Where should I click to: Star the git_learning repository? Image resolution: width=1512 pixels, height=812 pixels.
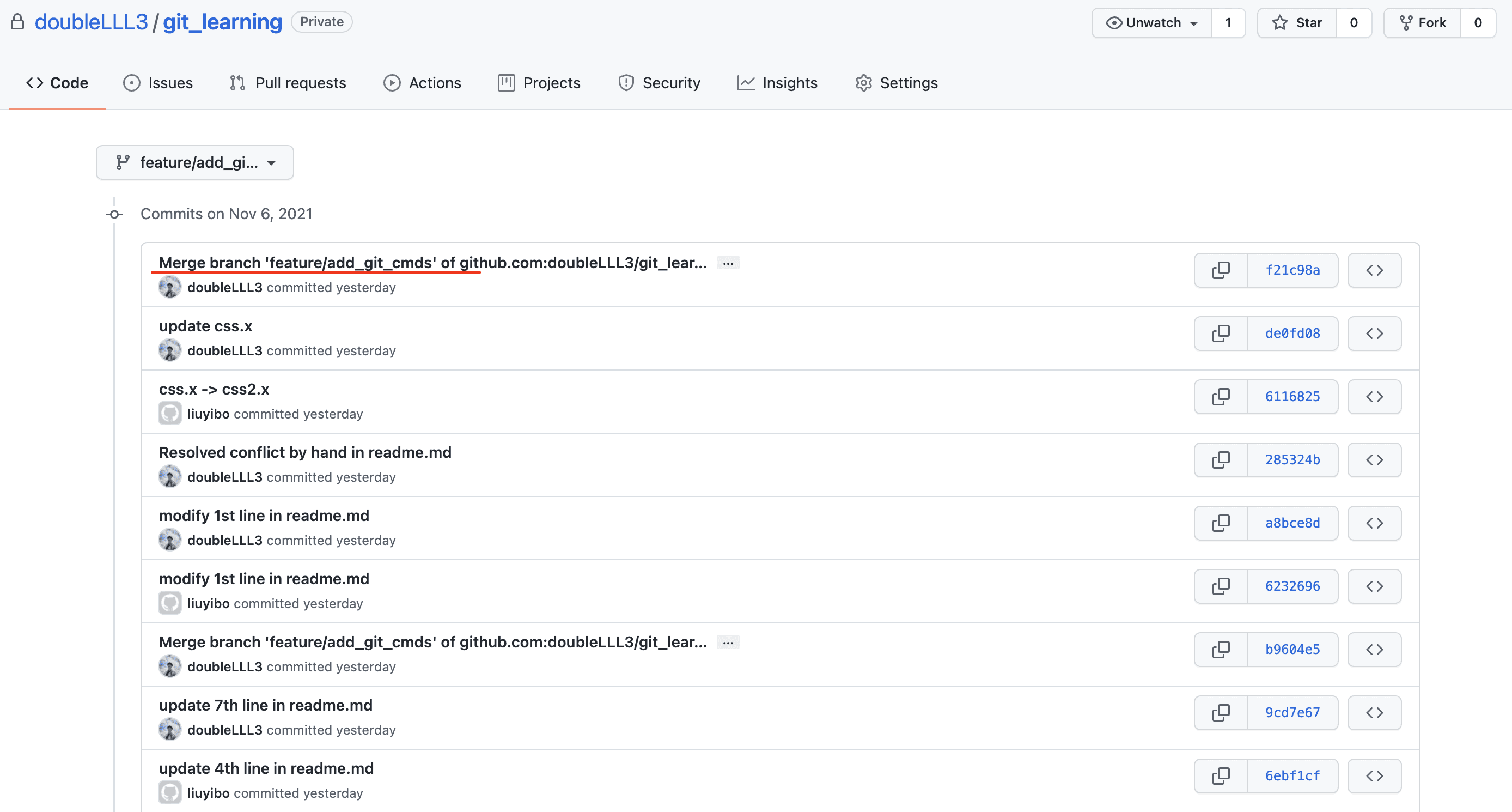point(1297,23)
